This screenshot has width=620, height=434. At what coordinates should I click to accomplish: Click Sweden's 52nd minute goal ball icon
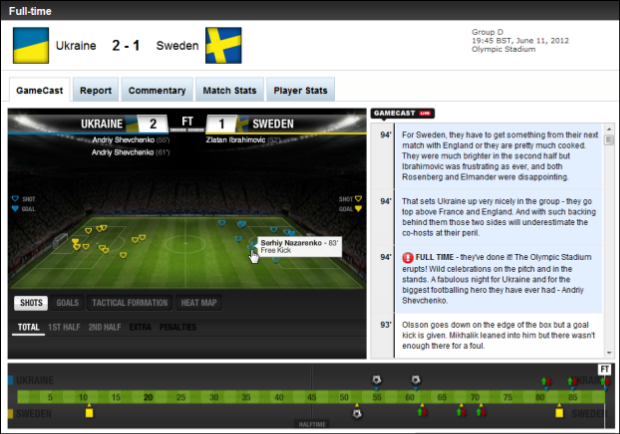click(357, 413)
